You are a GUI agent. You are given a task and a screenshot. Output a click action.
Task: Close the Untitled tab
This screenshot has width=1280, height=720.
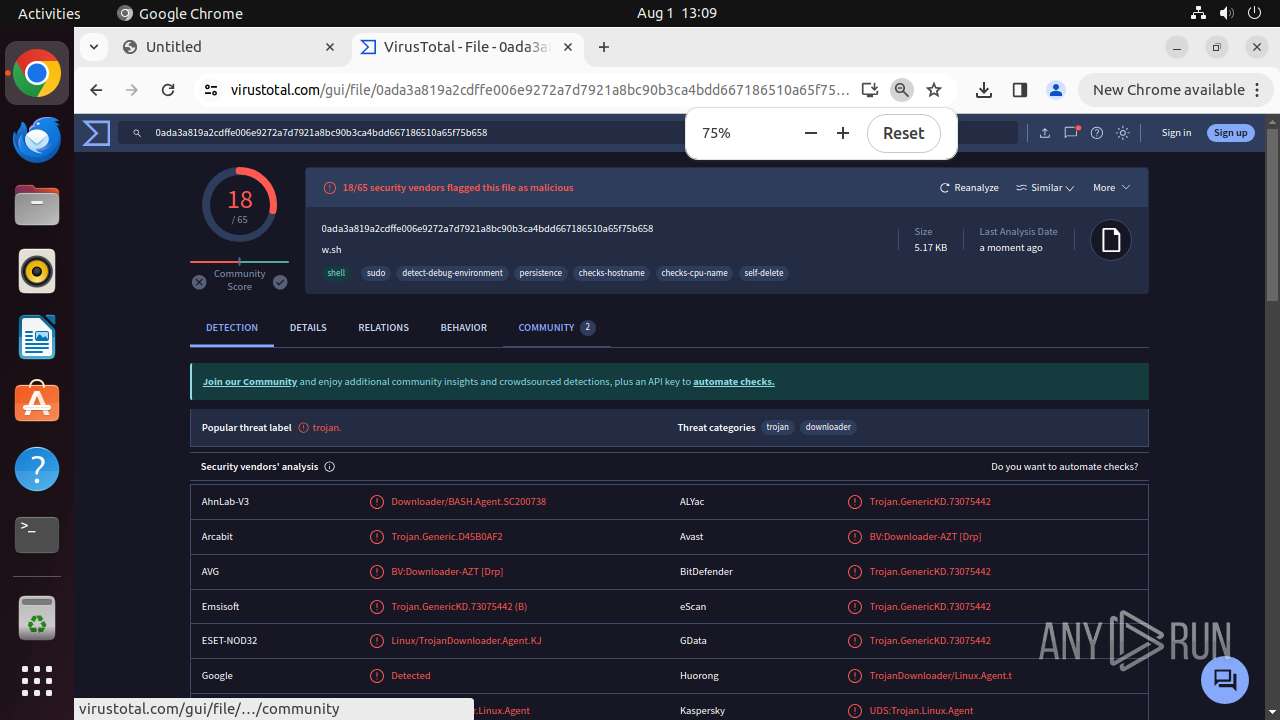(330, 47)
